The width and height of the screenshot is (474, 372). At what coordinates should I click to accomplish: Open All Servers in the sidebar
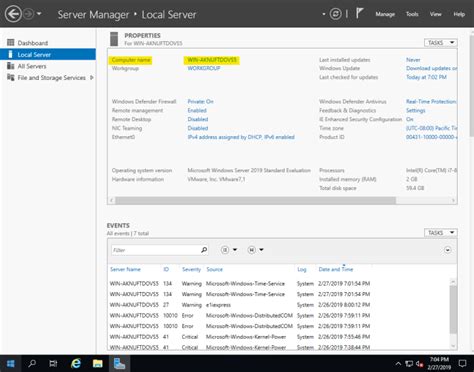pos(32,66)
